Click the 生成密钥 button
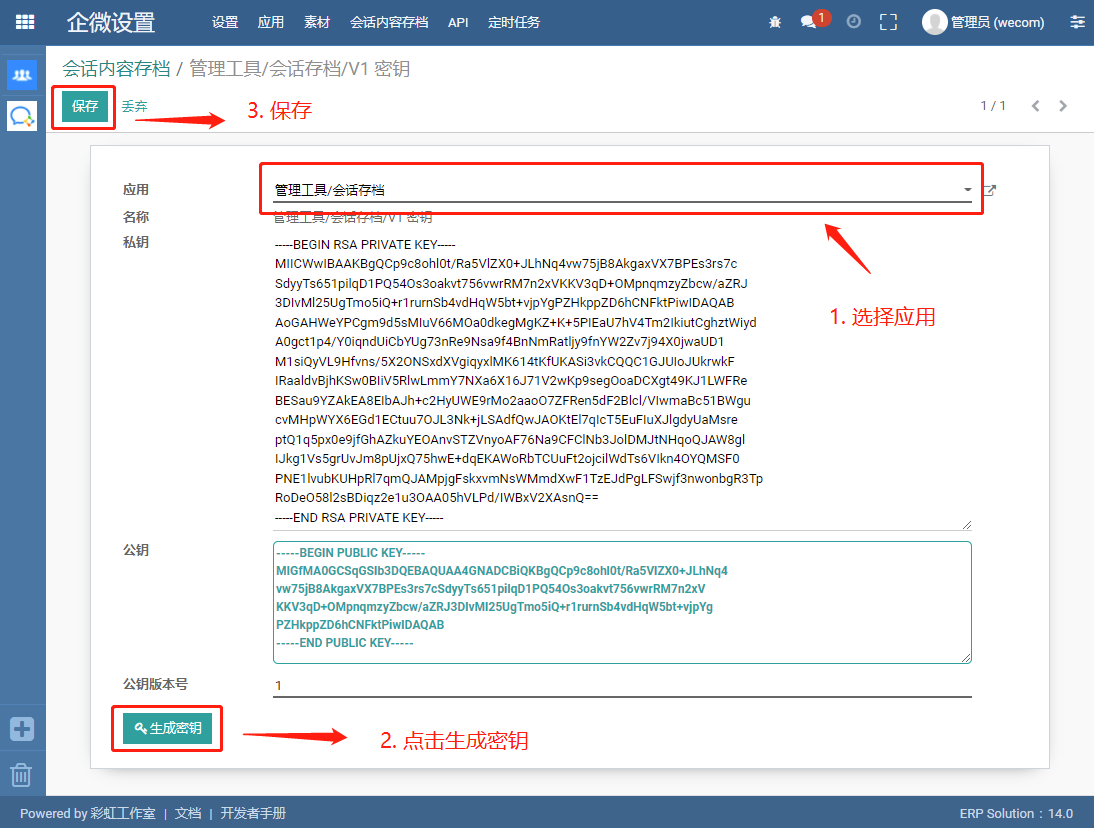The height and width of the screenshot is (828, 1094). [167, 728]
